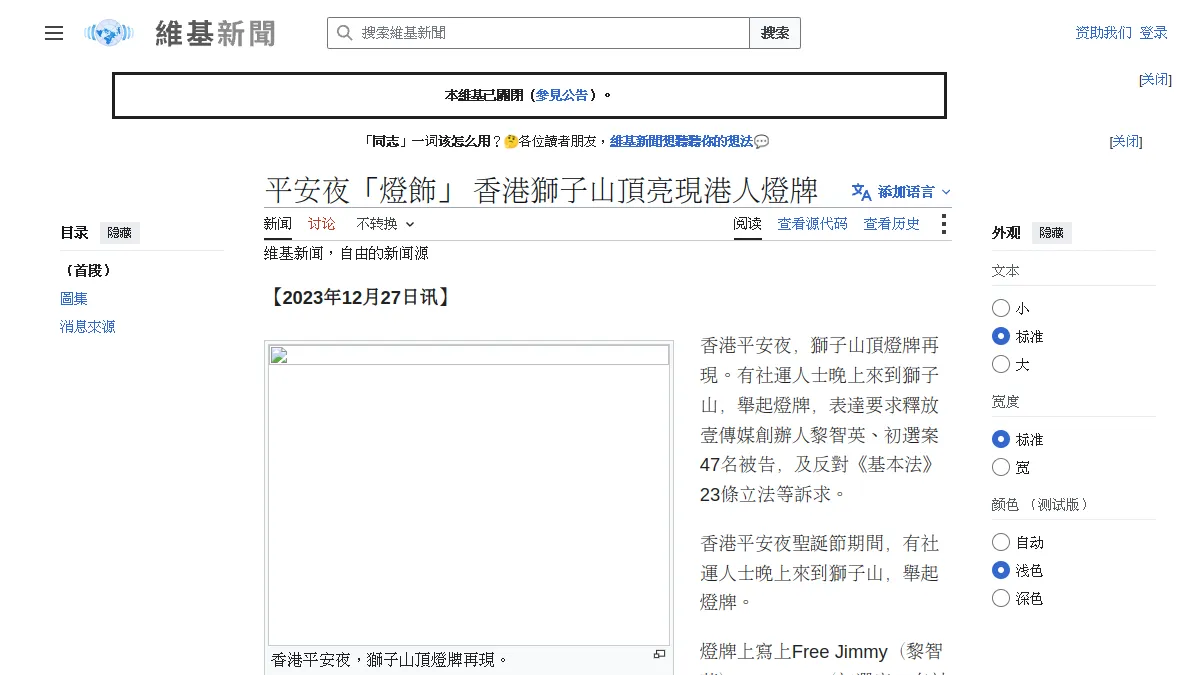This screenshot has height=675, width=1200.
Task: Hide the 外观 appearance panel
Action: click(1051, 233)
